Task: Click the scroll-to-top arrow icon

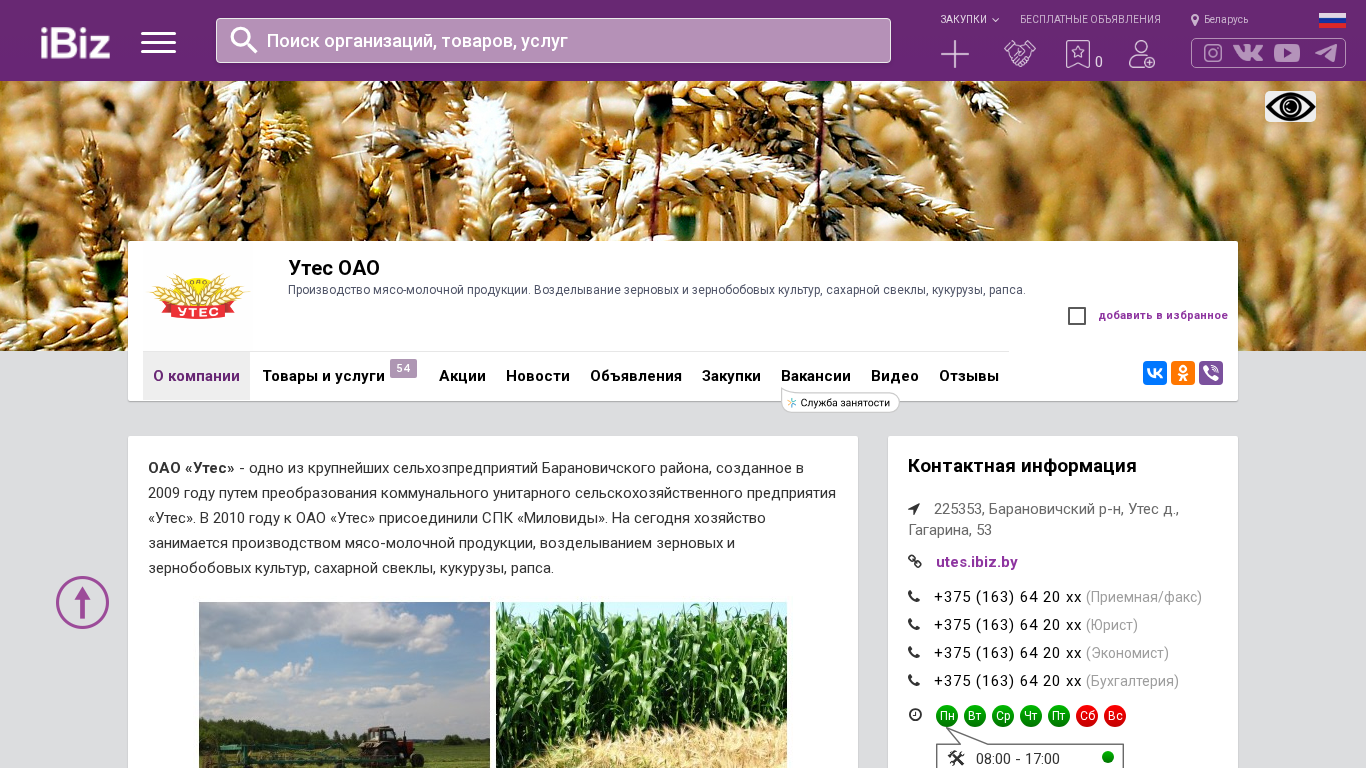Action: [x=82, y=602]
